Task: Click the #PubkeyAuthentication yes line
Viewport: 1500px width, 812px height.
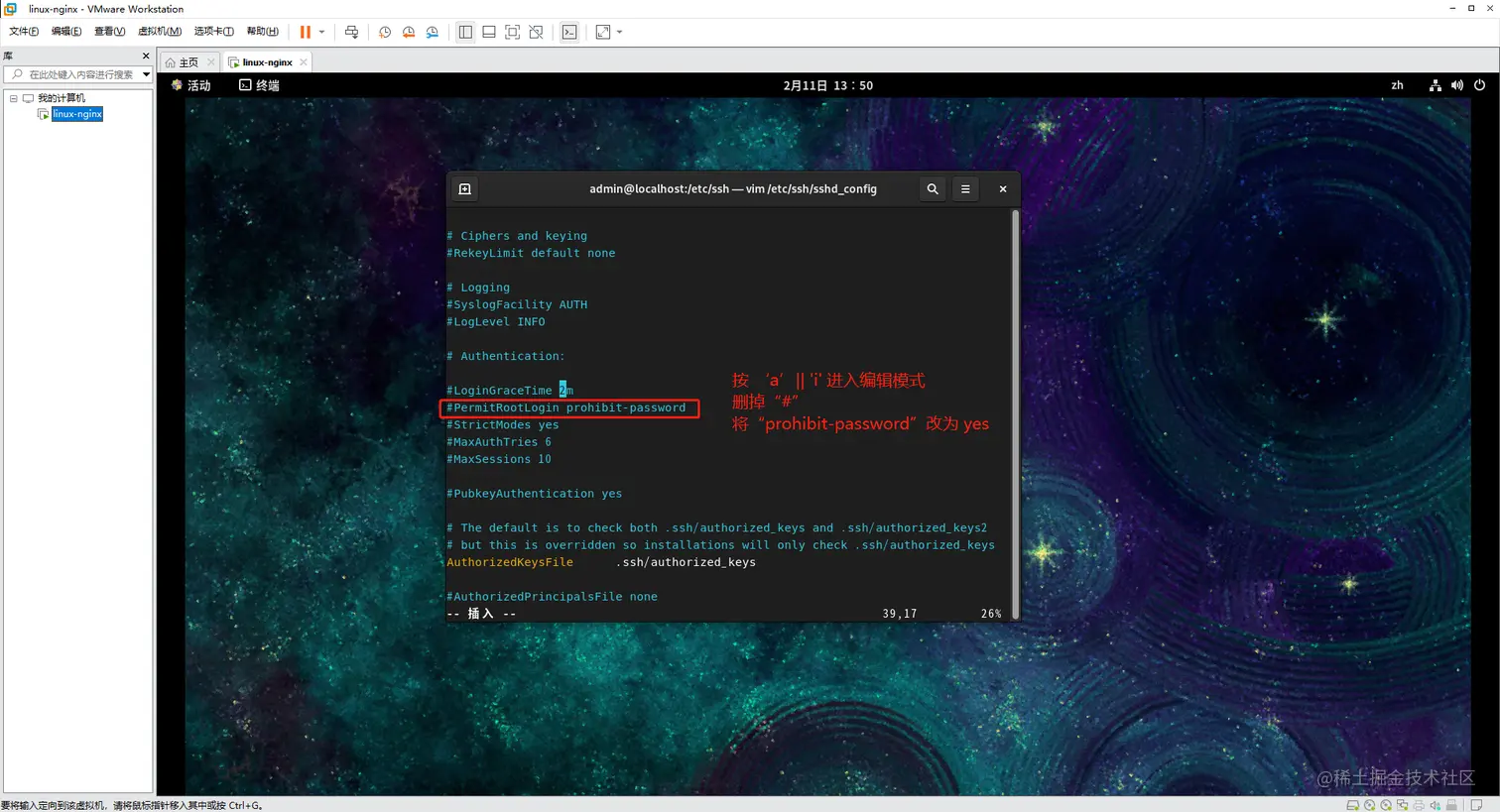Action: (535, 494)
